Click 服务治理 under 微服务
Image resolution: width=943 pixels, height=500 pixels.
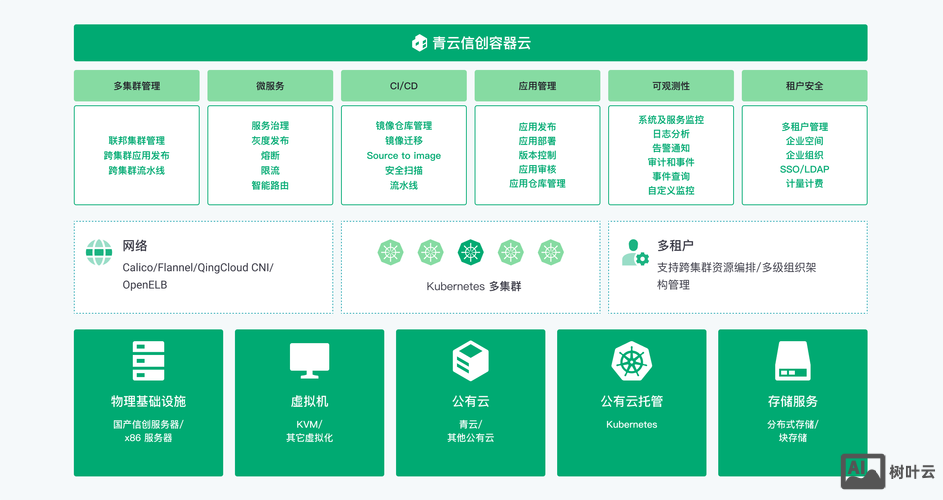click(270, 125)
